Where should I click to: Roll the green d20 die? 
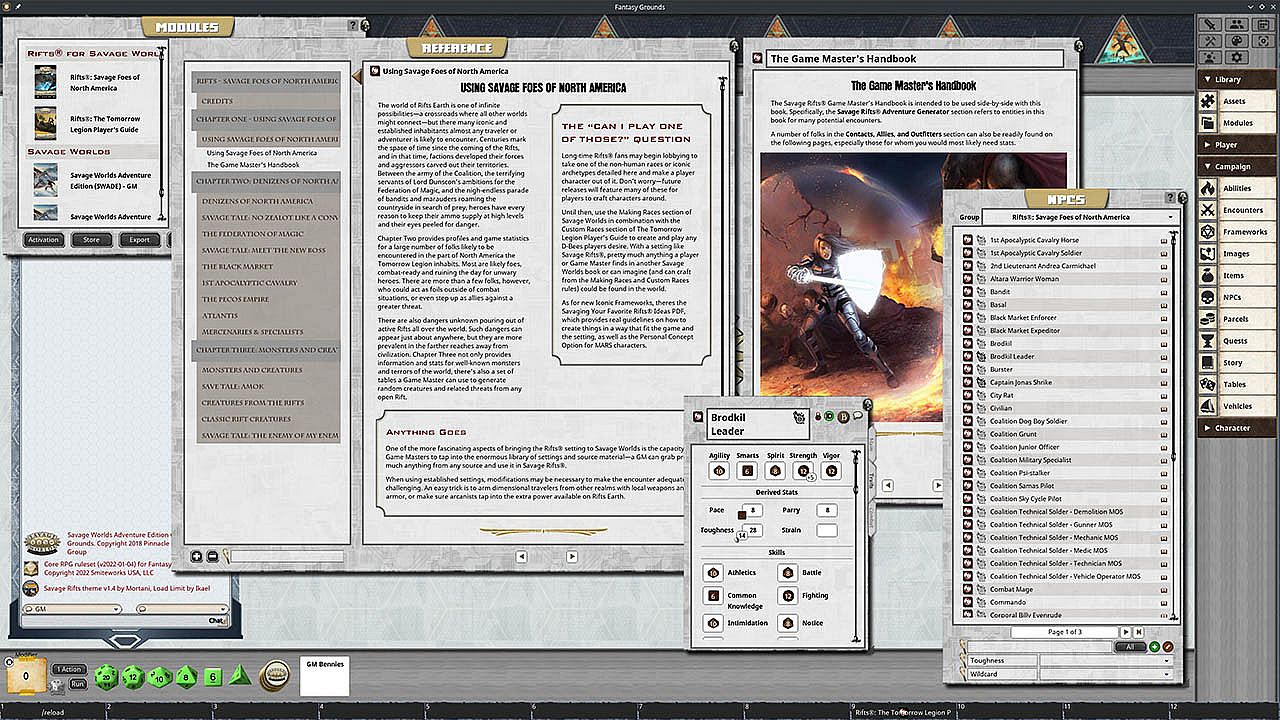click(x=106, y=677)
